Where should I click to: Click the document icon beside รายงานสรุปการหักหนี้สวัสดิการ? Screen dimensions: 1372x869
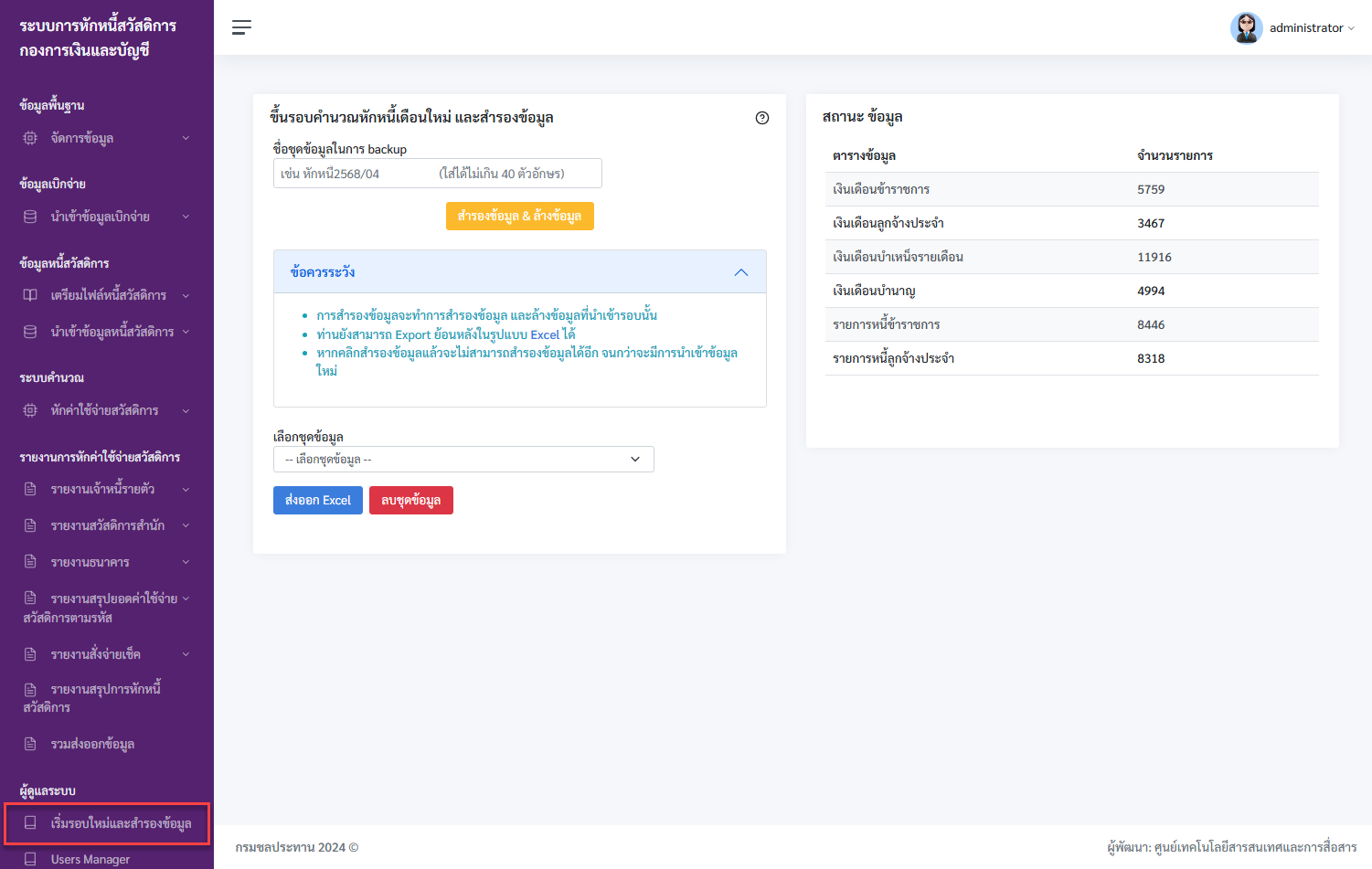click(30, 689)
